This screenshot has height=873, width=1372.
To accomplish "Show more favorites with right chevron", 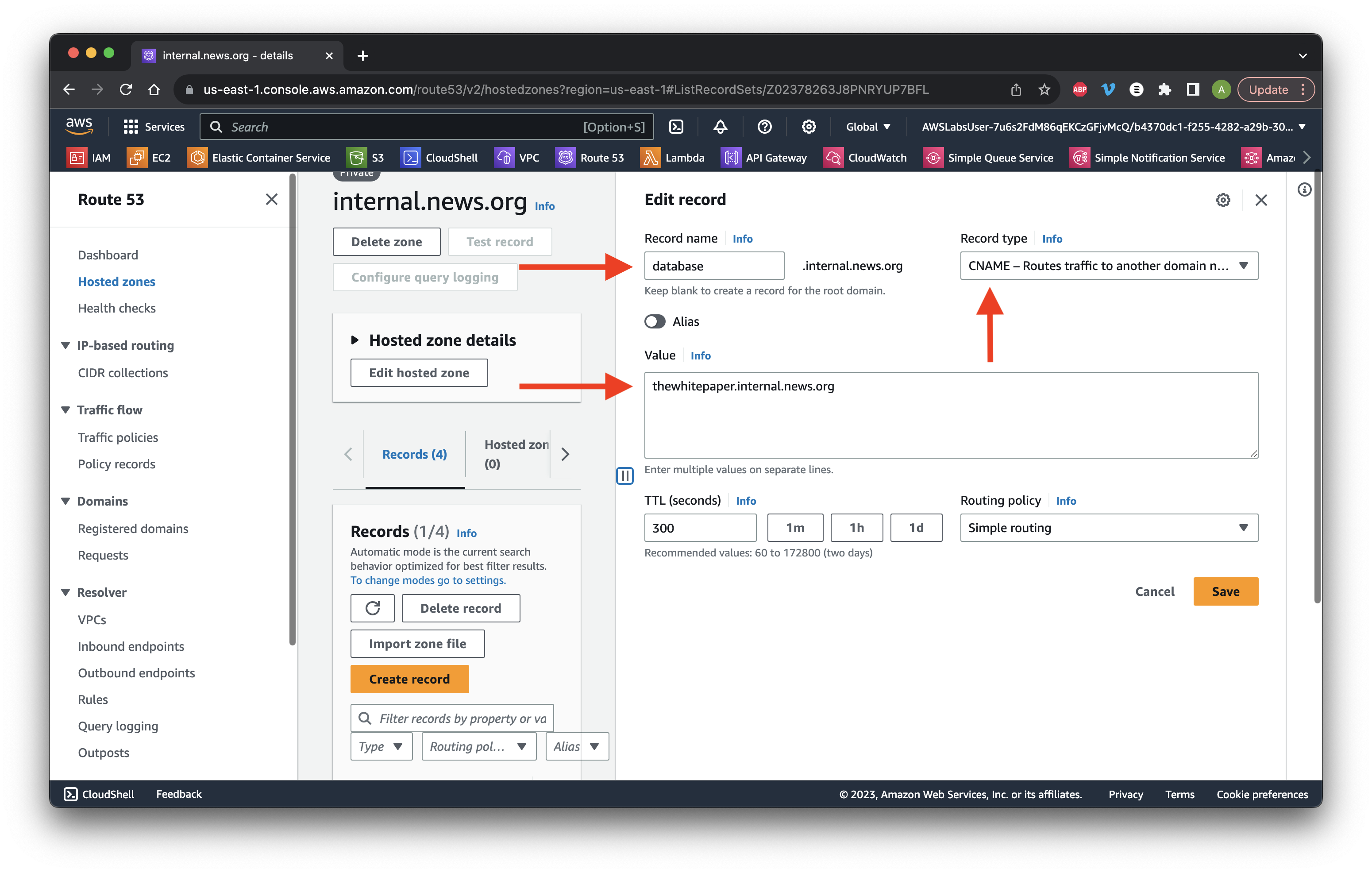I will coord(1306,158).
